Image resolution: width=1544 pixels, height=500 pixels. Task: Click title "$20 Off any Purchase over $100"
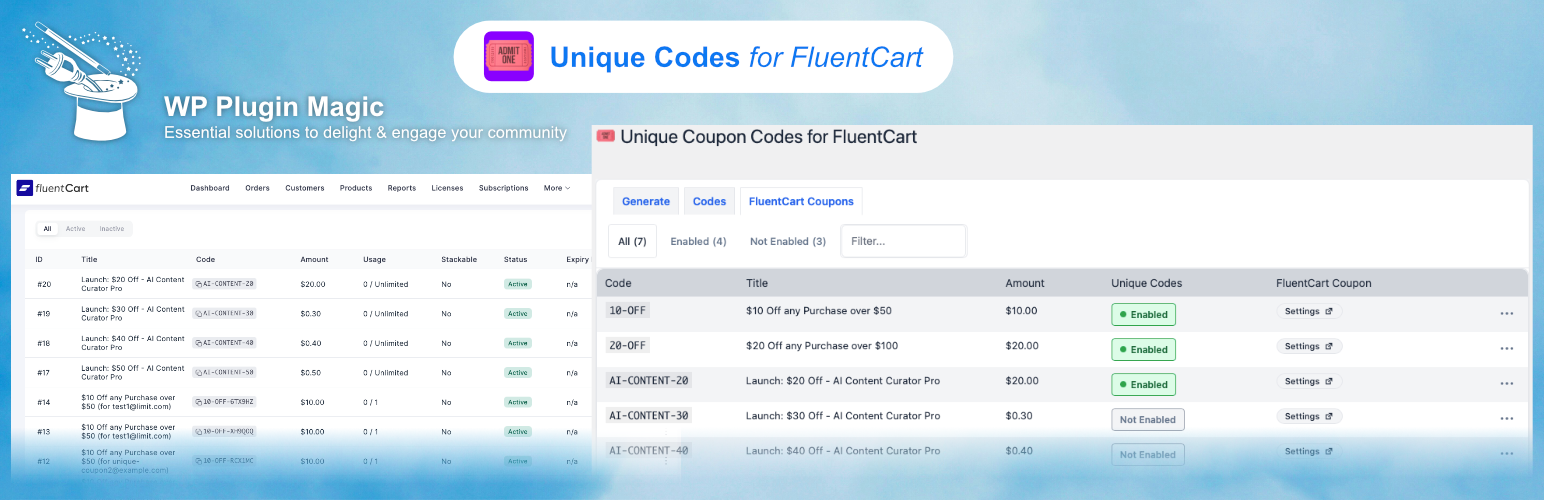pos(822,346)
